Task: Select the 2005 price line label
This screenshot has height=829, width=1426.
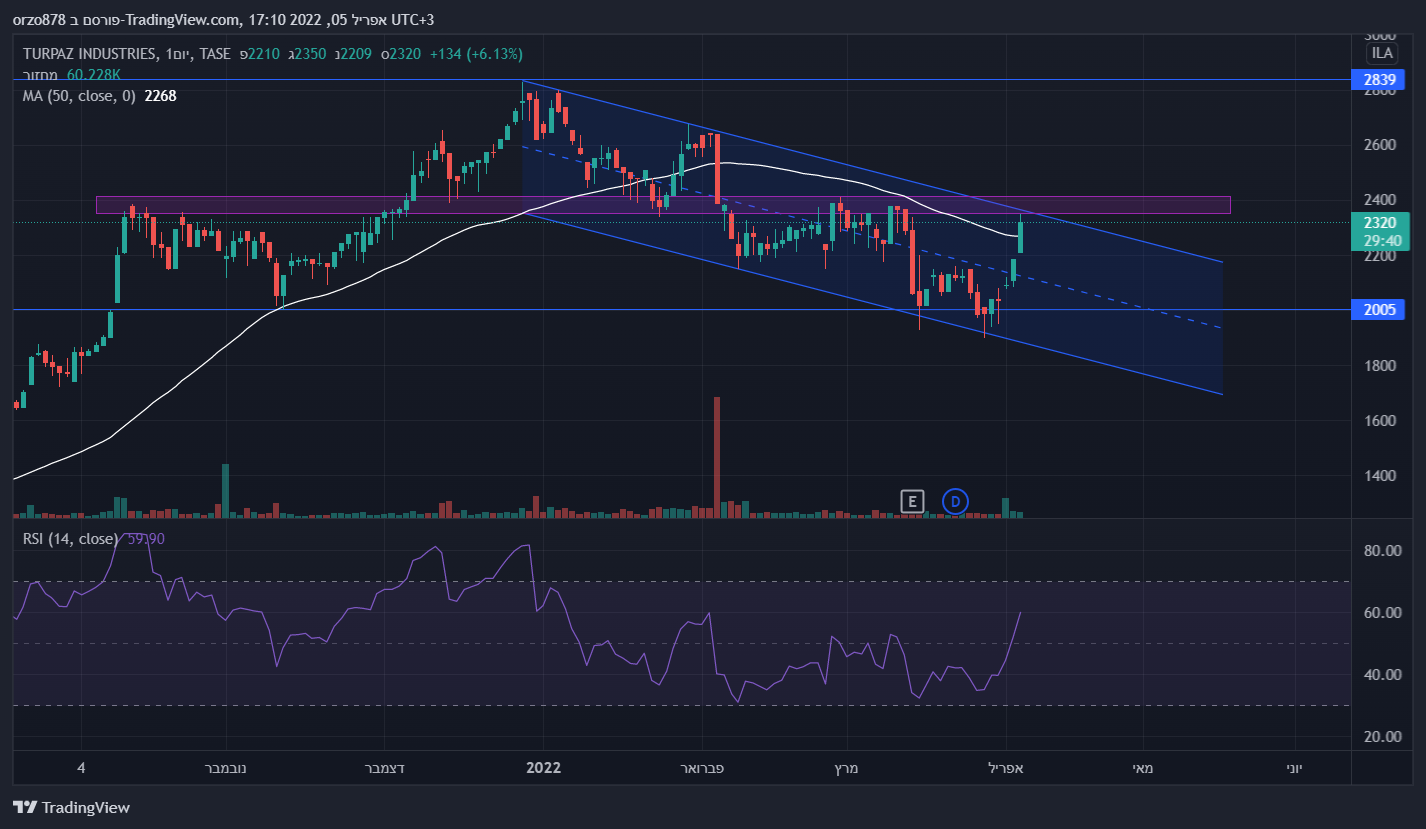Action: point(1378,310)
